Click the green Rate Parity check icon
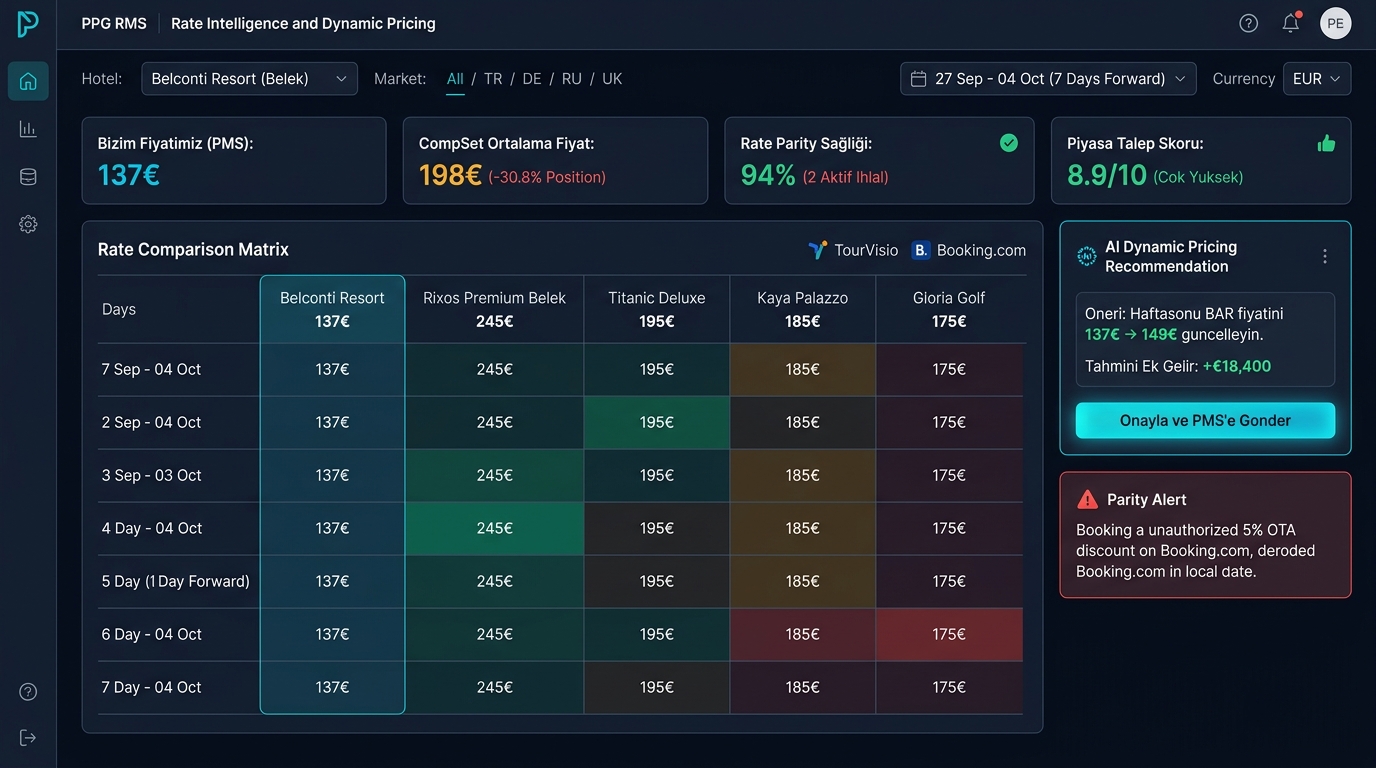1376x768 pixels. (x=1009, y=143)
